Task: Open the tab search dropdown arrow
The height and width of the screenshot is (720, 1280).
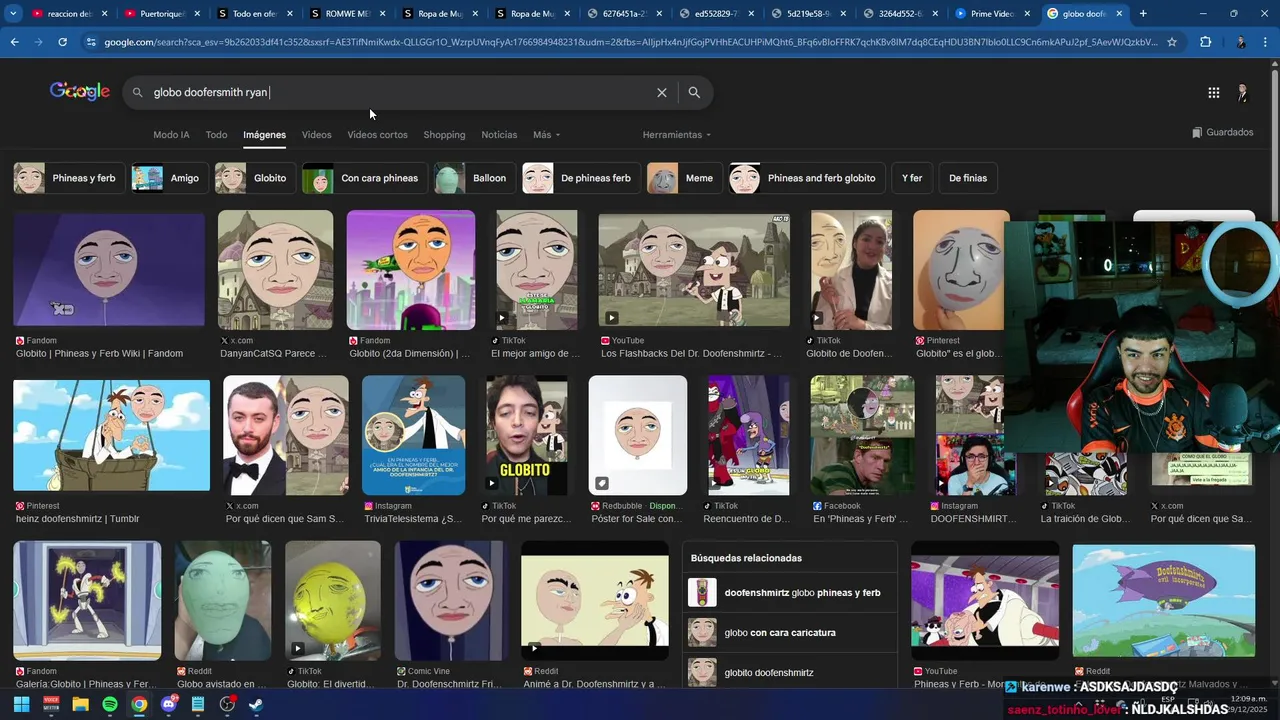Action: pos(13,14)
